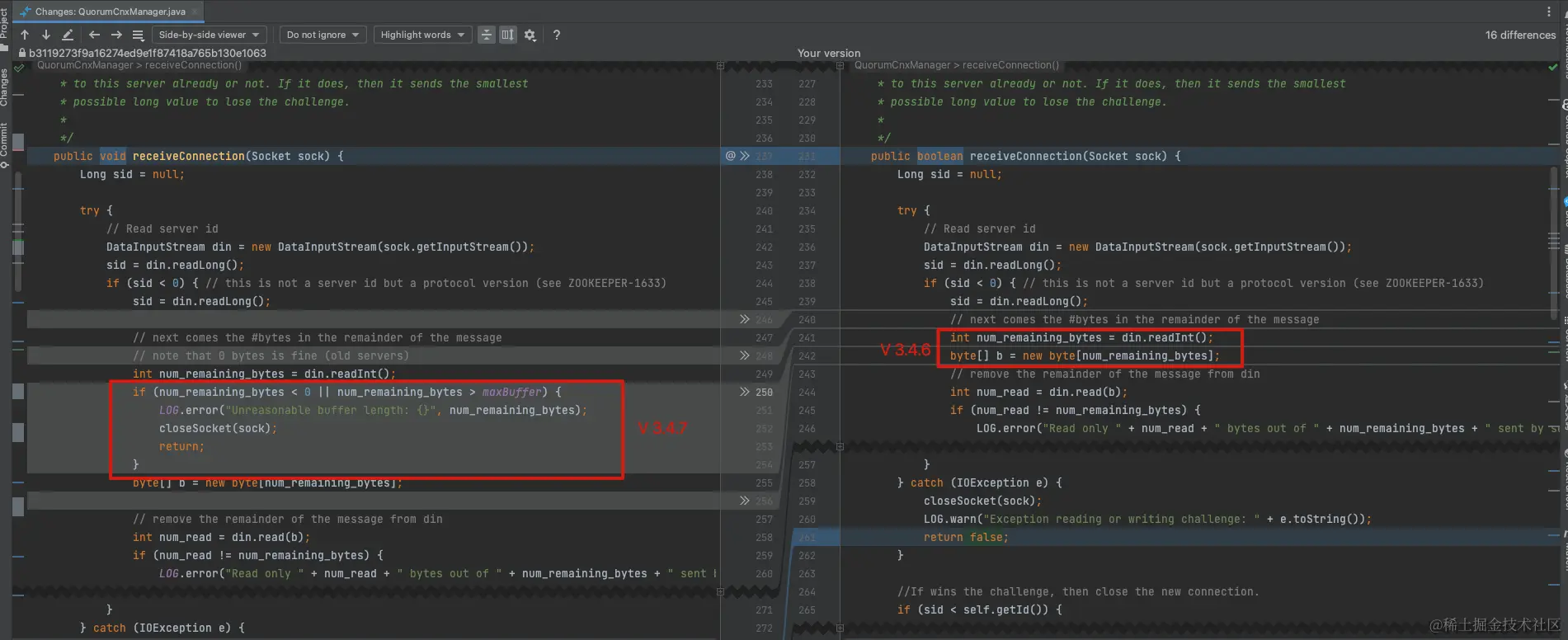Expand collapsed lines above right line 227
The width and height of the screenshot is (1568, 640).
841,66
